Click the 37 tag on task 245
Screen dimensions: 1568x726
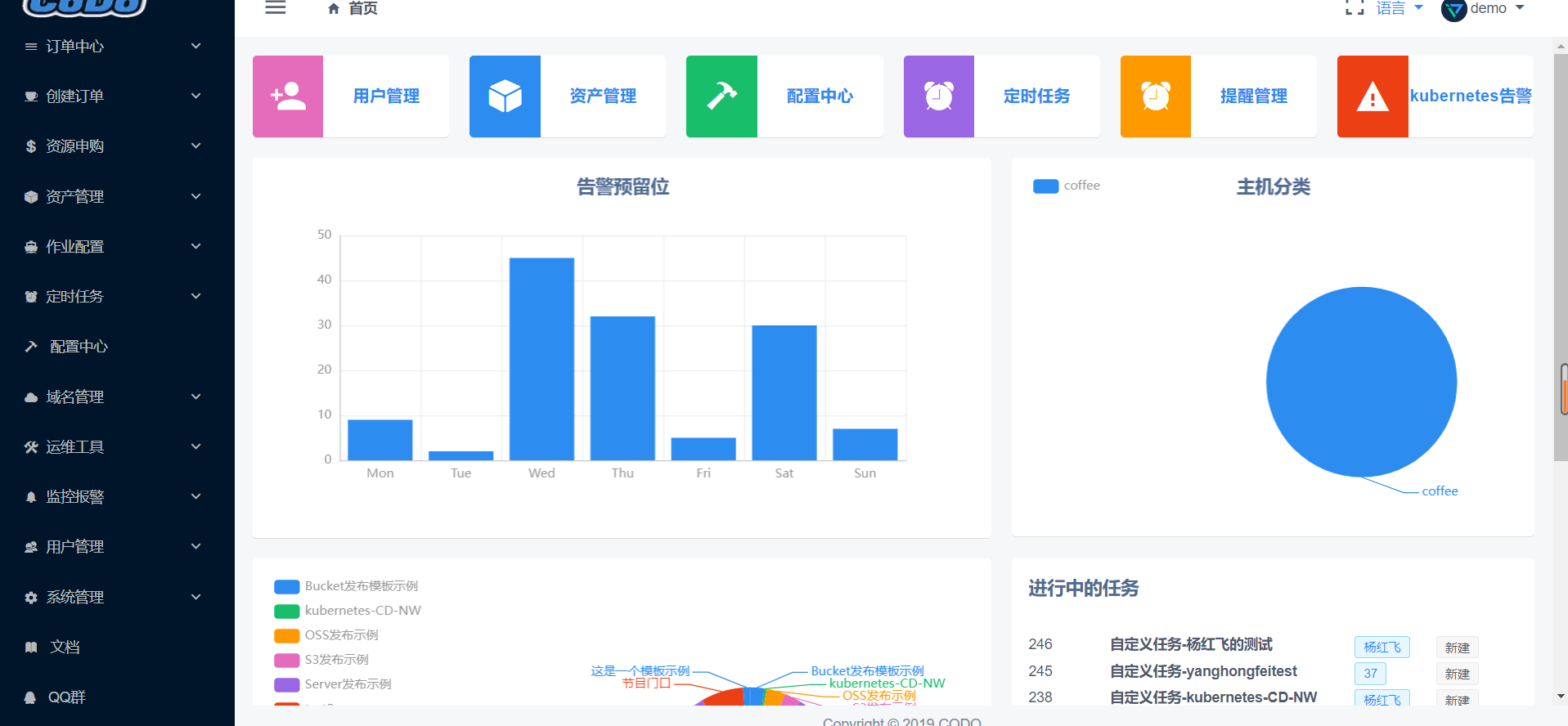pos(1371,674)
